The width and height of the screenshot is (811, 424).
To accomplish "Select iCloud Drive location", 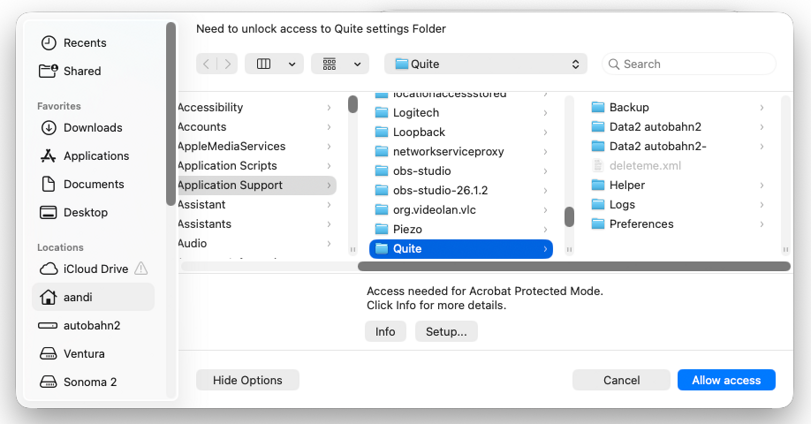I will 93,269.
